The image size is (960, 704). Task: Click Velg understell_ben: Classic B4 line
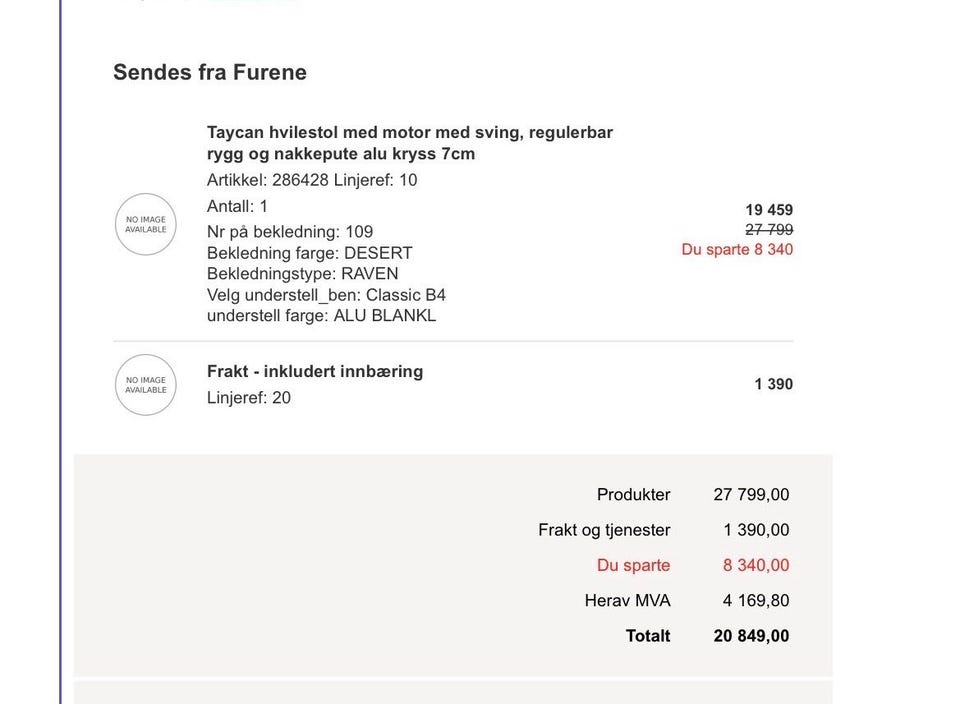pyautogui.click(x=326, y=295)
